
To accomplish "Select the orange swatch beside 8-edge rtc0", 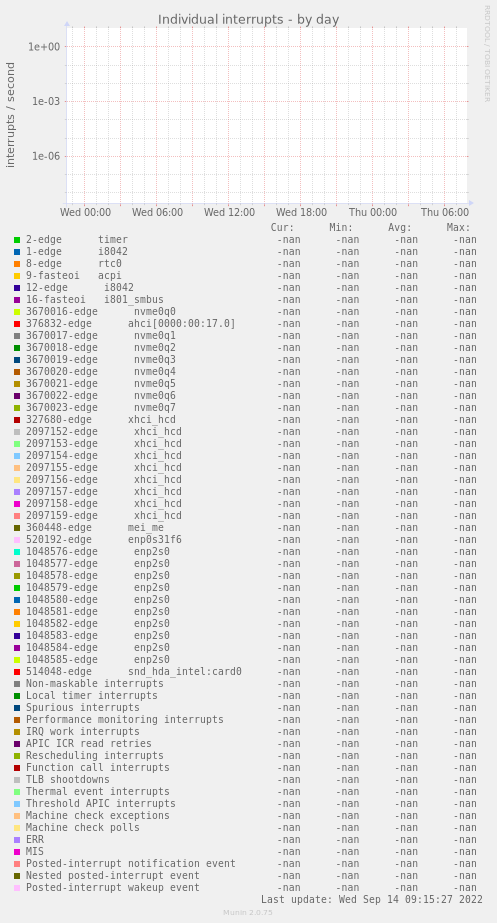I will coord(17,264).
